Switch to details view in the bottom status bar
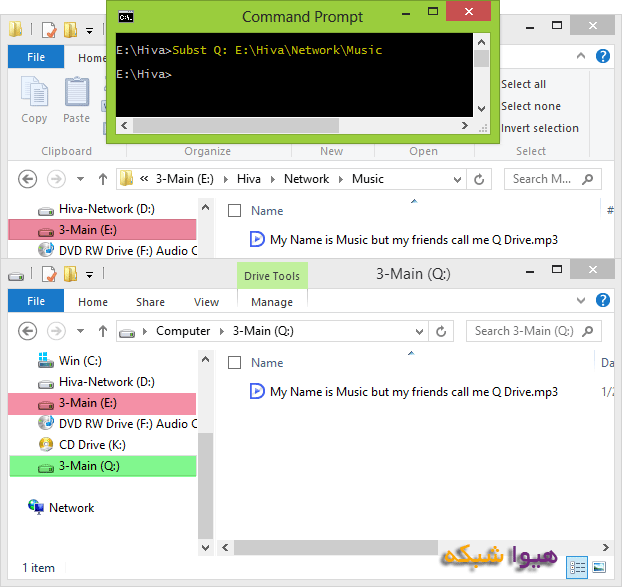The height and width of the screenshot is (587, 622). pos(577,568)
